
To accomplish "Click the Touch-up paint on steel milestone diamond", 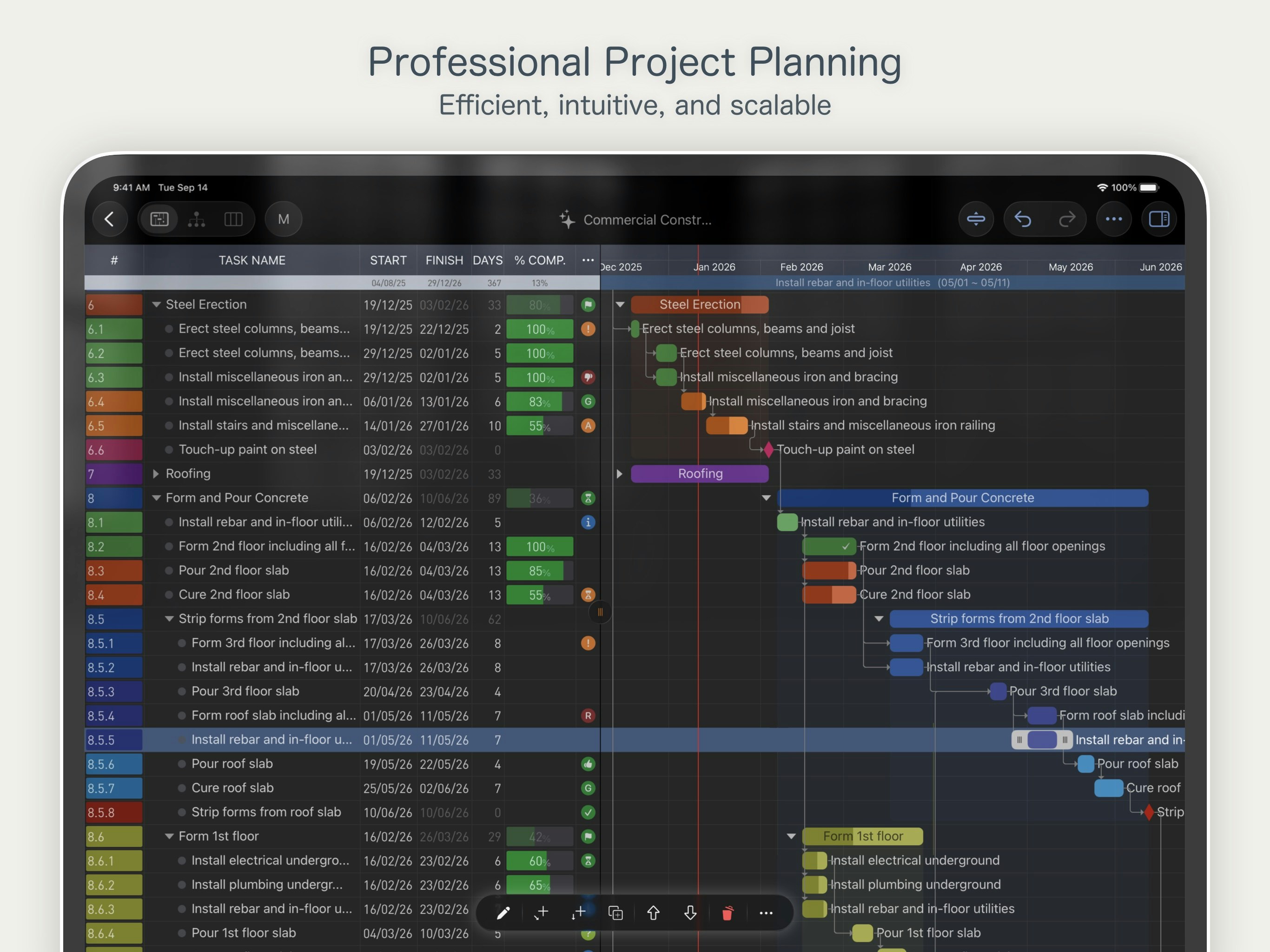I will click(x=768, y=450).
